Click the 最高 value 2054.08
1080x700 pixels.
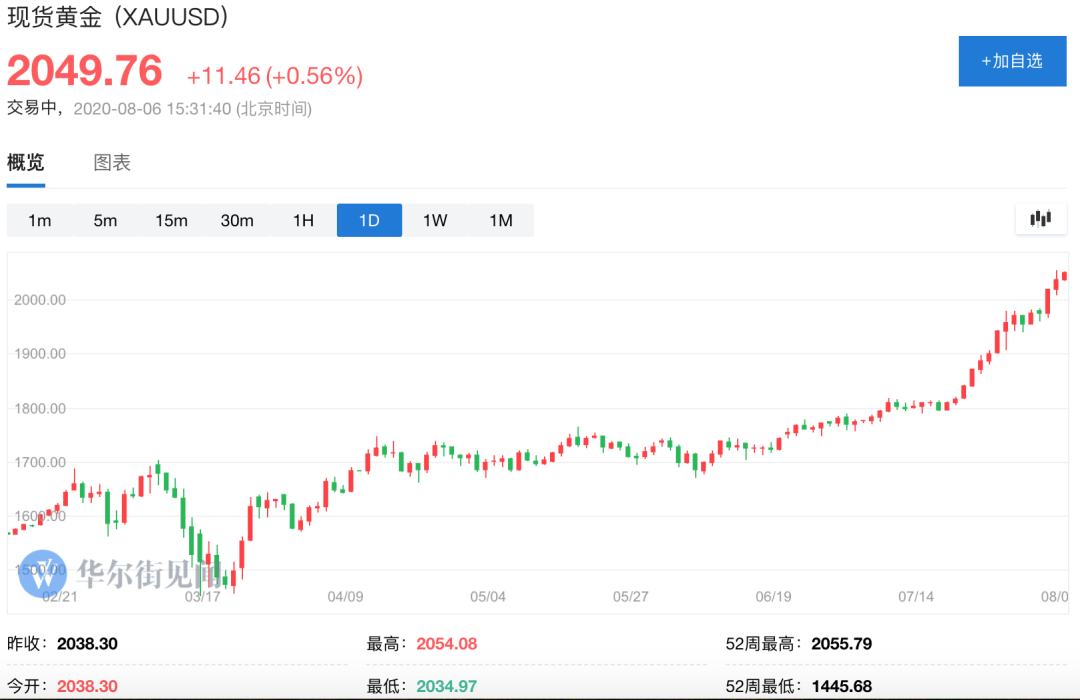(446, 644)
